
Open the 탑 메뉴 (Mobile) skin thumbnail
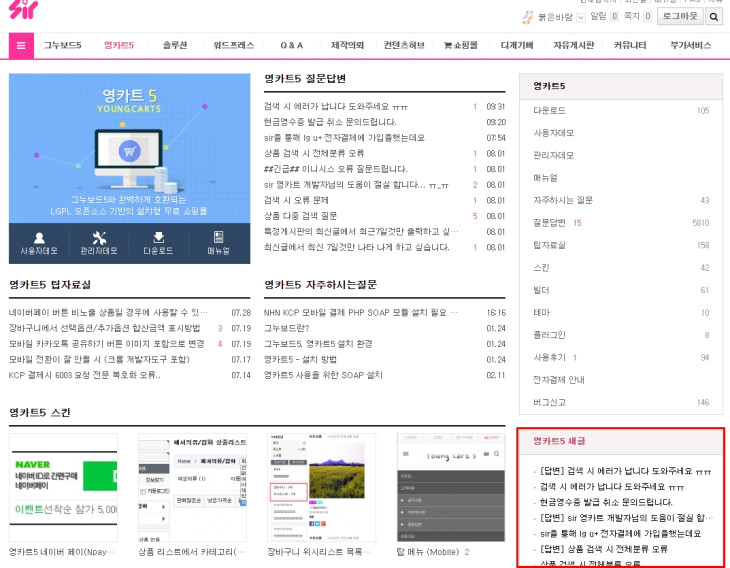pyautogui.click(x=451, y=487)
